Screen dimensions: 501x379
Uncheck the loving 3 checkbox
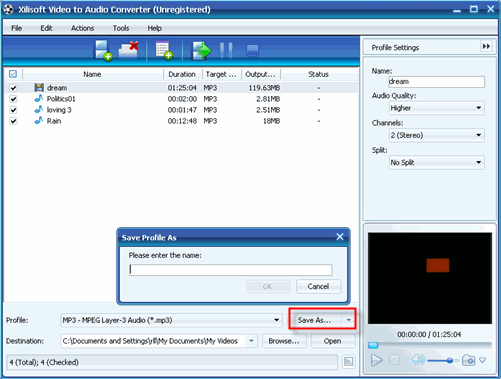coord(13,110)
